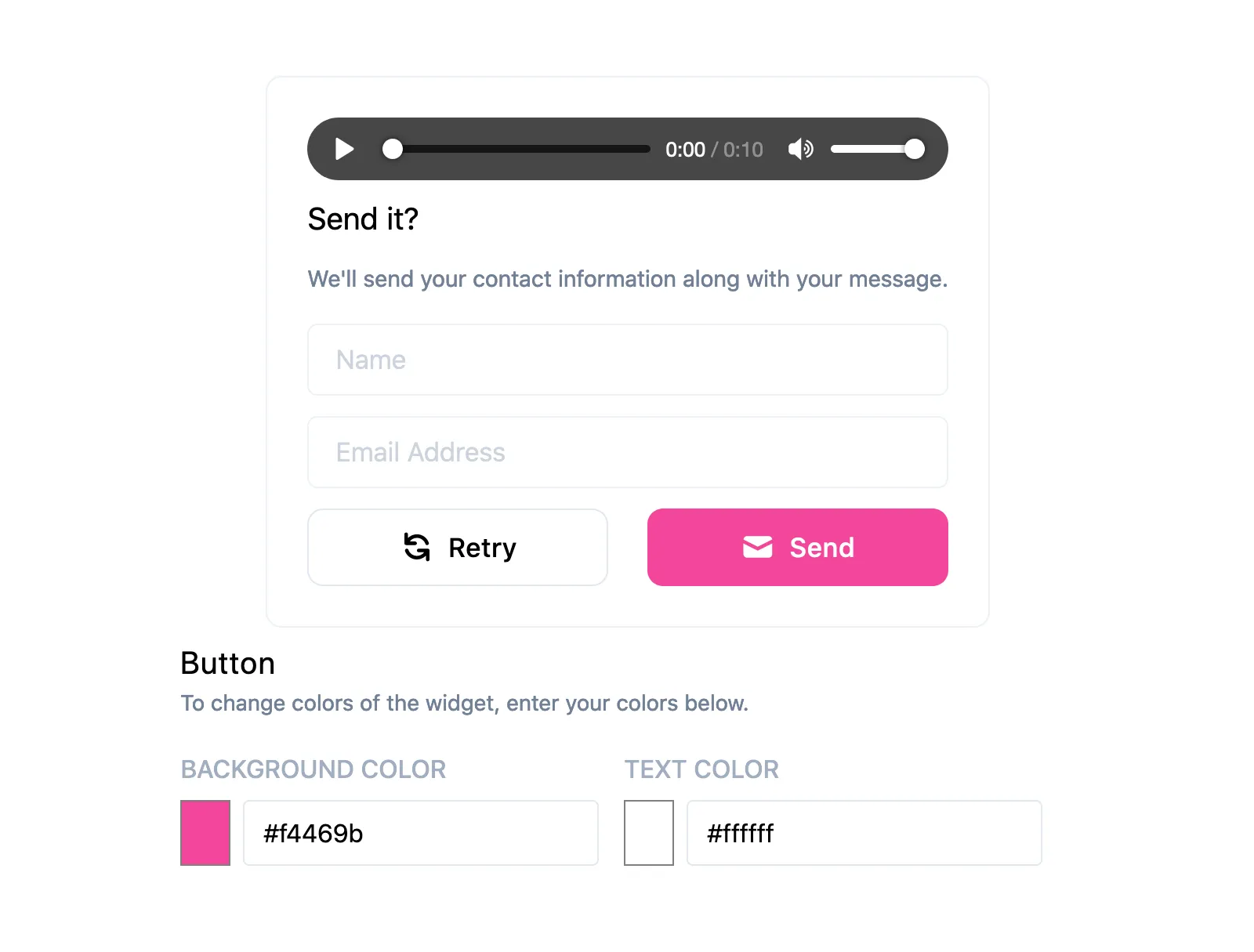This screenshot has height=952, width=1254.
Task: Click the middle of the audio progress track
Action: point(521,149)
